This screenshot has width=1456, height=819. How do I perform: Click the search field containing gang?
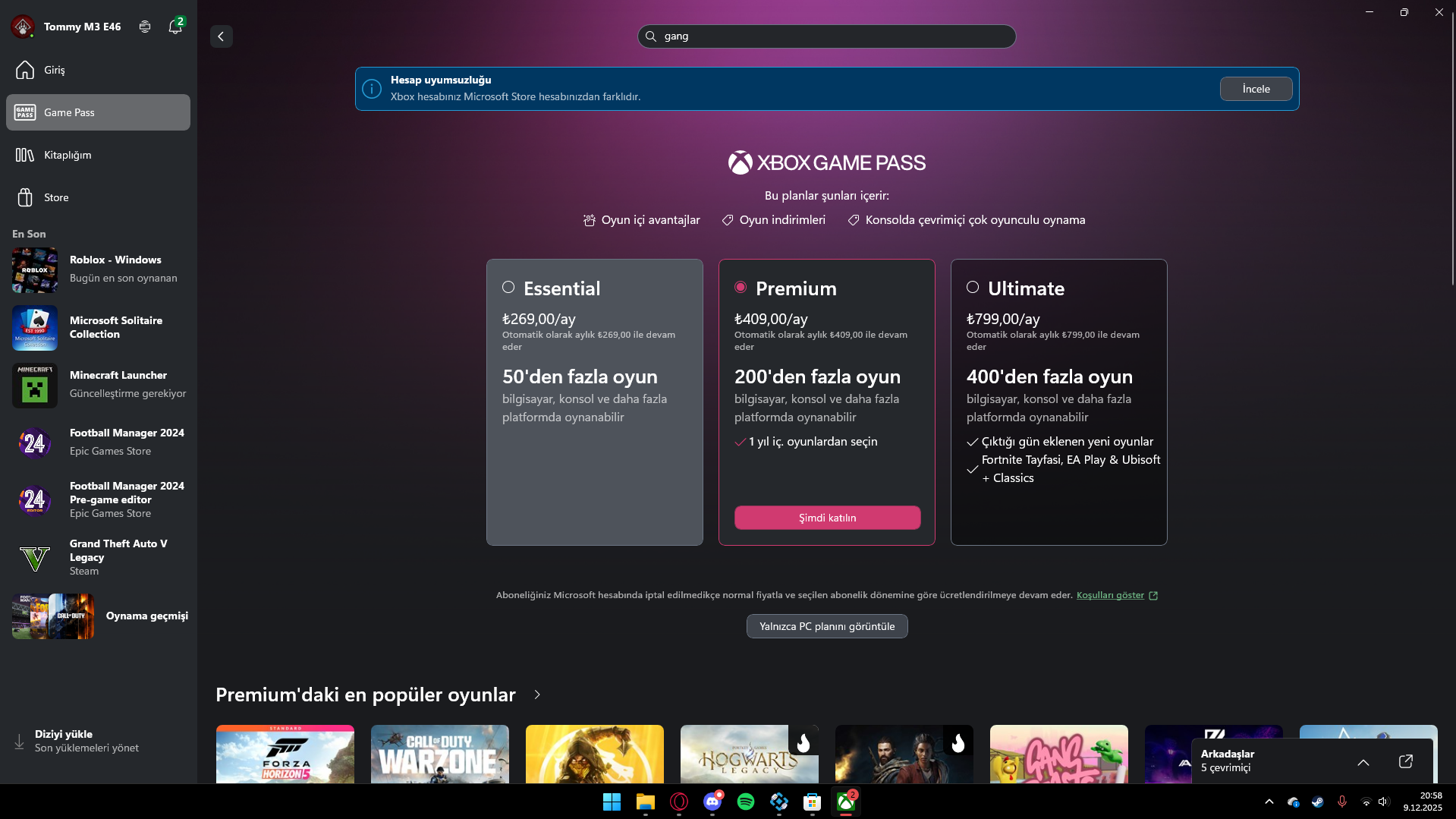coord(827,36)
